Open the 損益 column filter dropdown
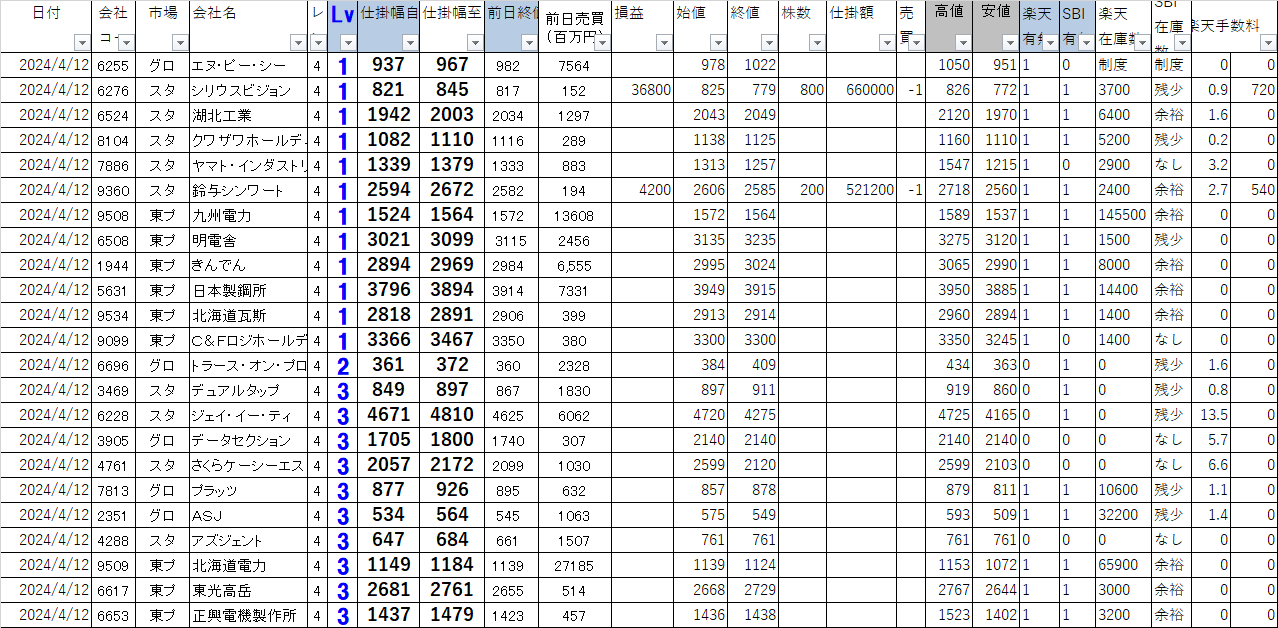Image resolution: width=1278 pixels, height=628 pixels. tap(664, 43)
